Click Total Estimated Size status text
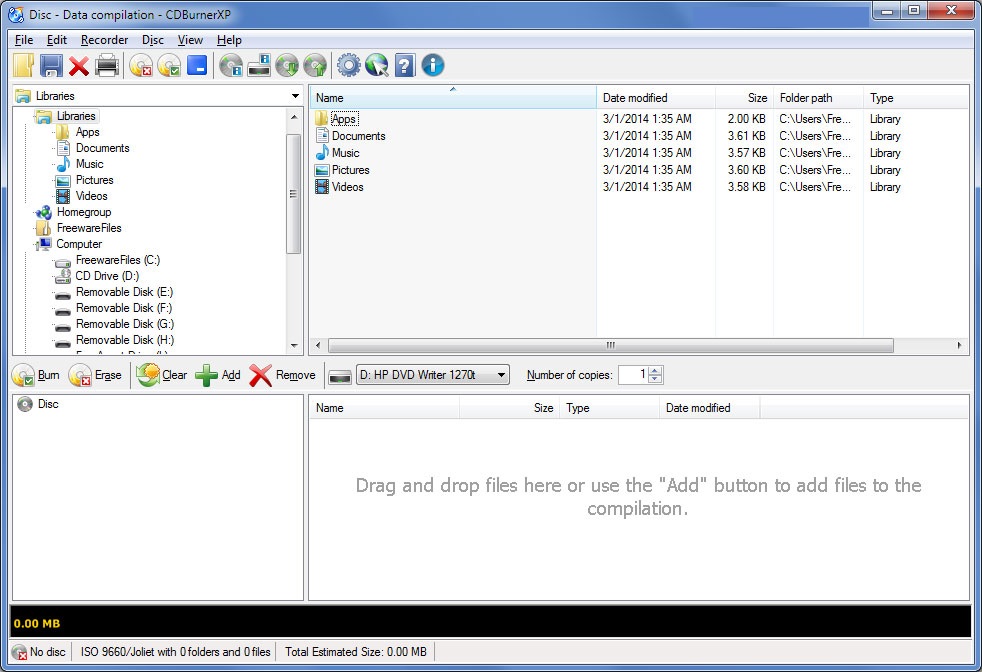The height and width of the screenshot is (672, 982). click(356, 652)
